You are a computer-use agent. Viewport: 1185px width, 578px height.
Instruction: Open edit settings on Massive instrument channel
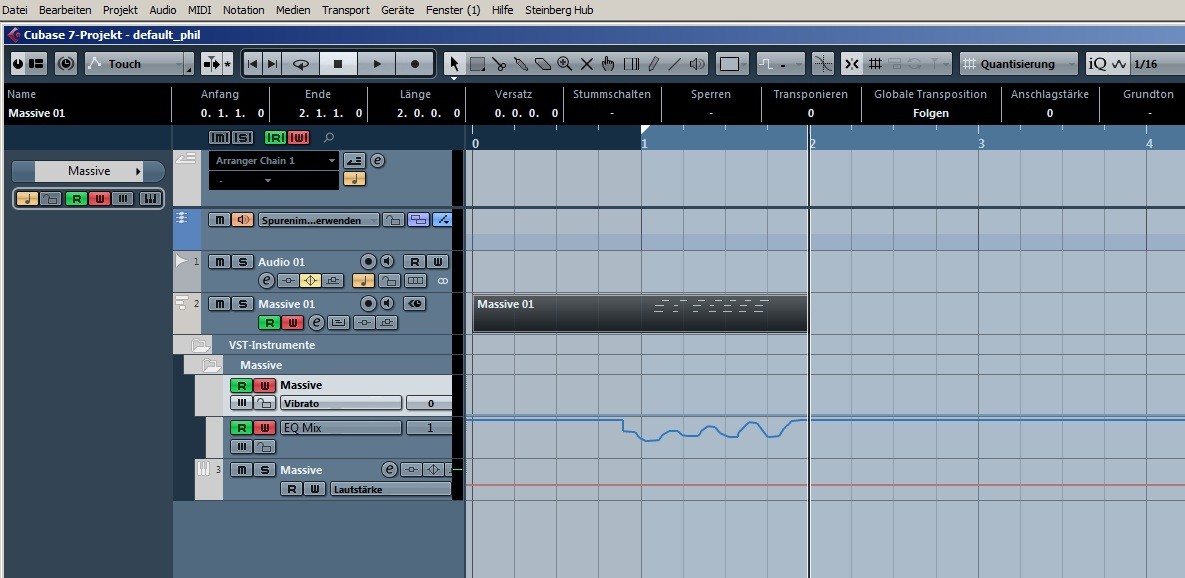(x=389, y=470)
